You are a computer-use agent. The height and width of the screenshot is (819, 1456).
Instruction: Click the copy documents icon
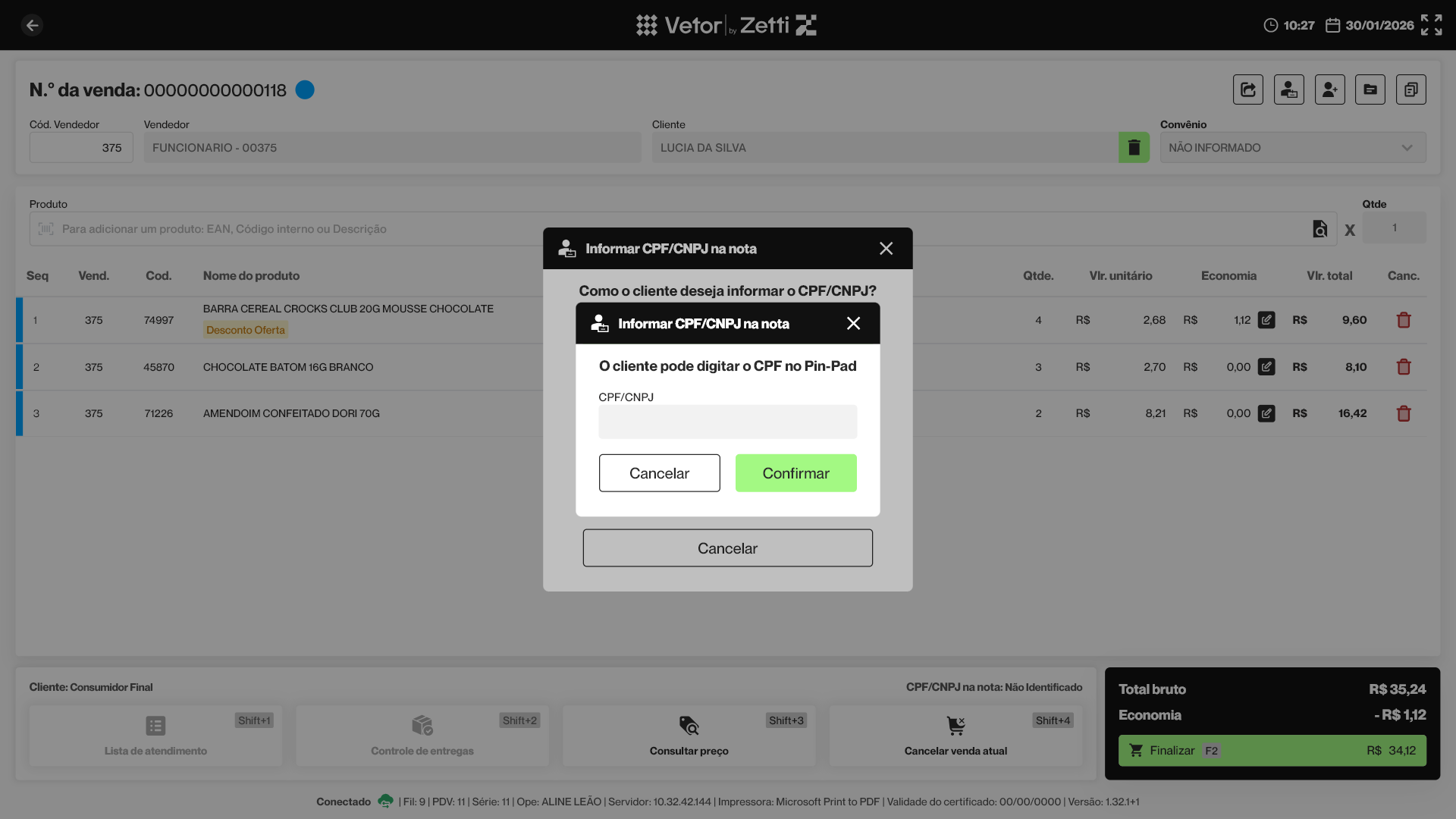tap(1410, 89)
